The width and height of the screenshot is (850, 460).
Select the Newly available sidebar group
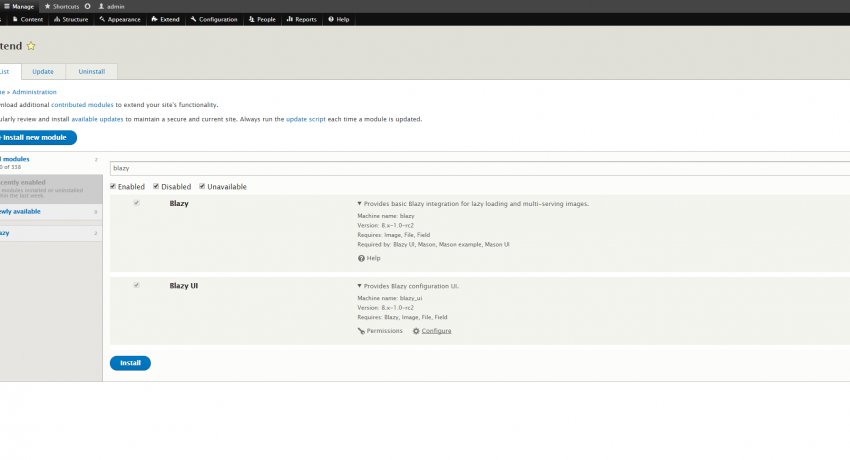[50, 212]
